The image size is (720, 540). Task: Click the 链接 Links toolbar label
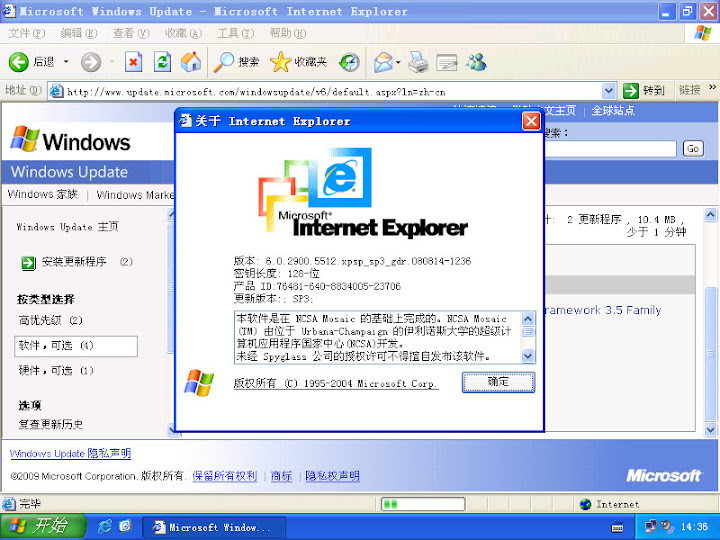click(690, 90)
